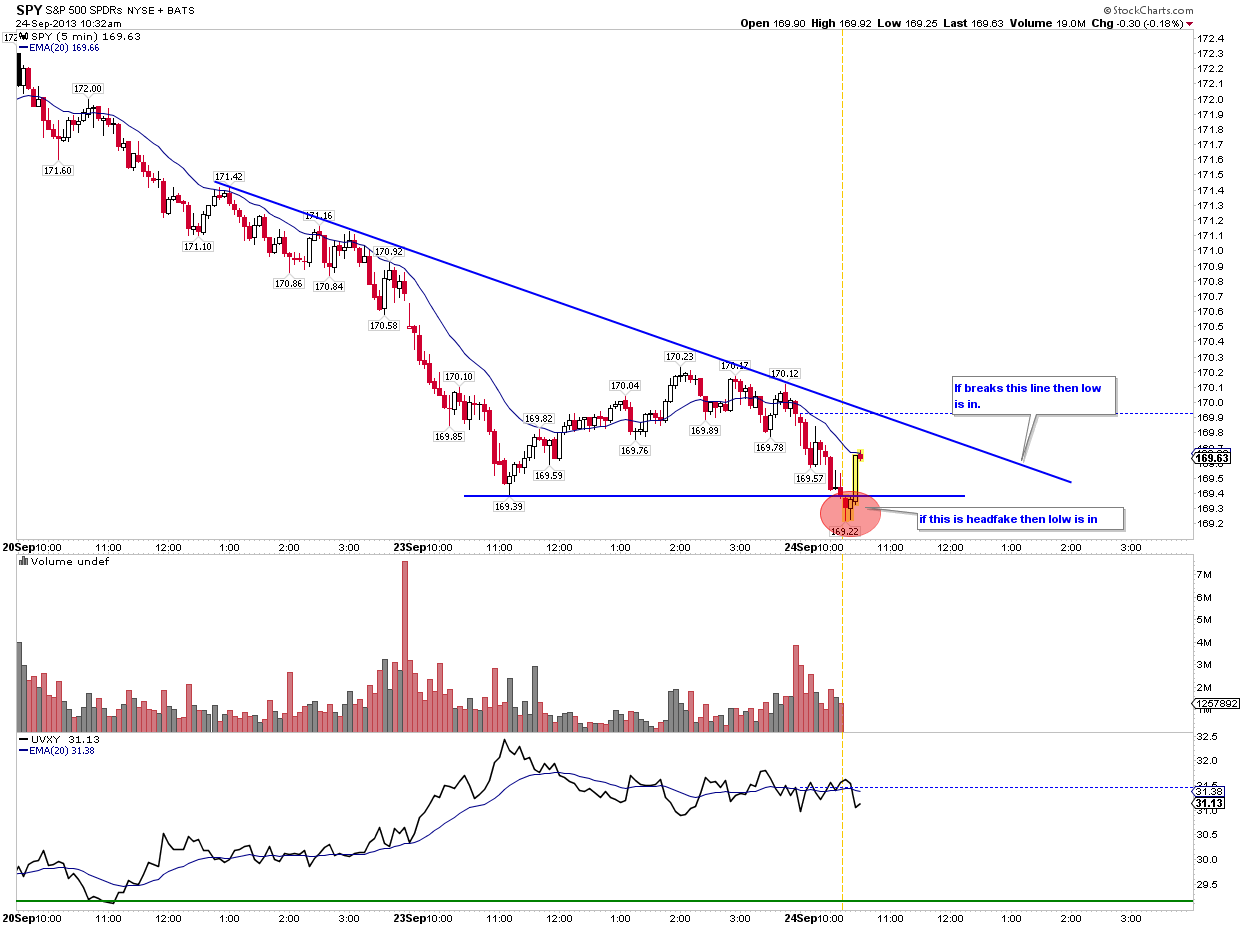
Task: Click the '31.38' EMA tag on UVXY axis
Action: [1210, 791]
